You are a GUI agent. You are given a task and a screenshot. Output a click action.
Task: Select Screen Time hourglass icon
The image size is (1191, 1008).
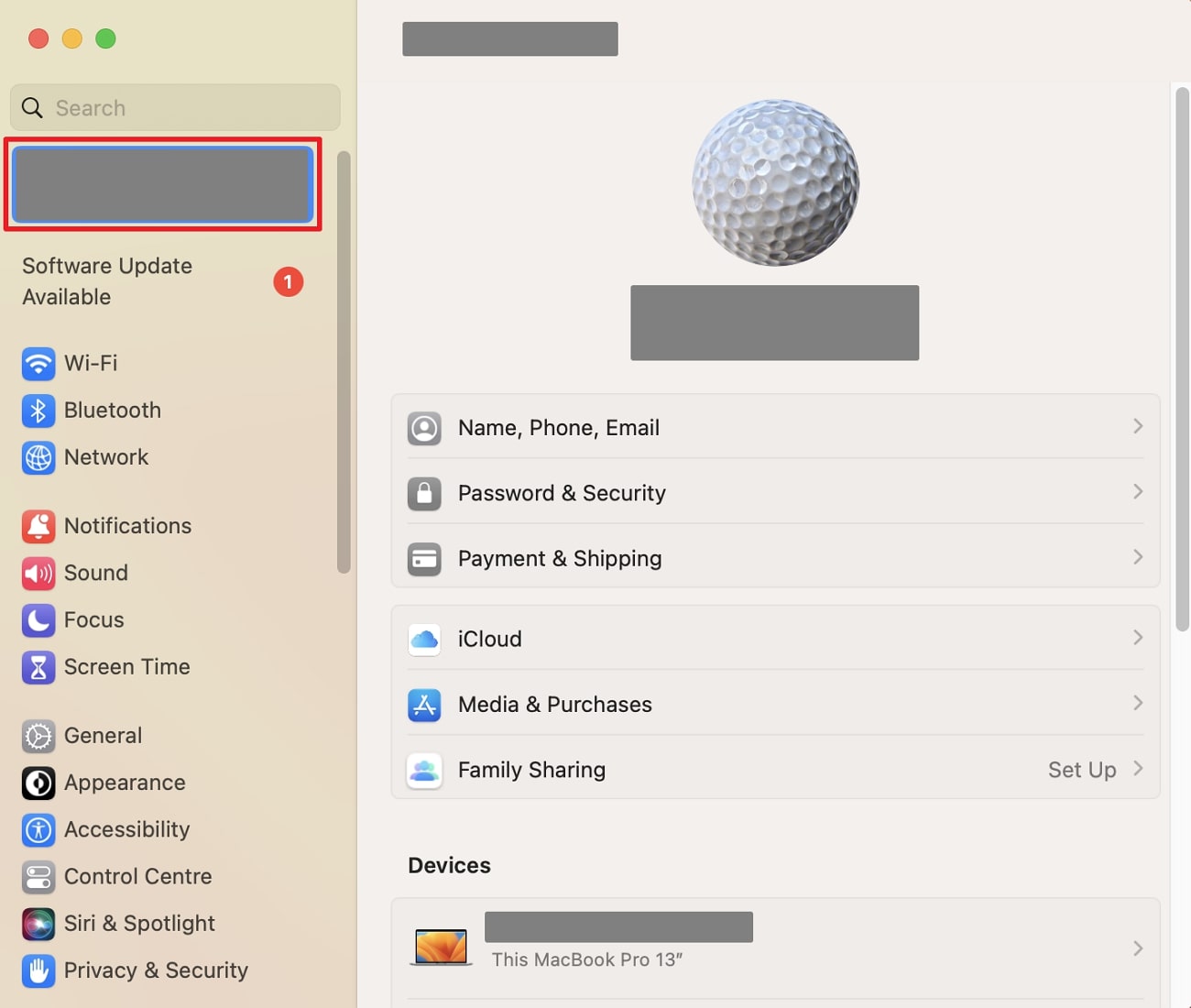[x=38, y=667]
